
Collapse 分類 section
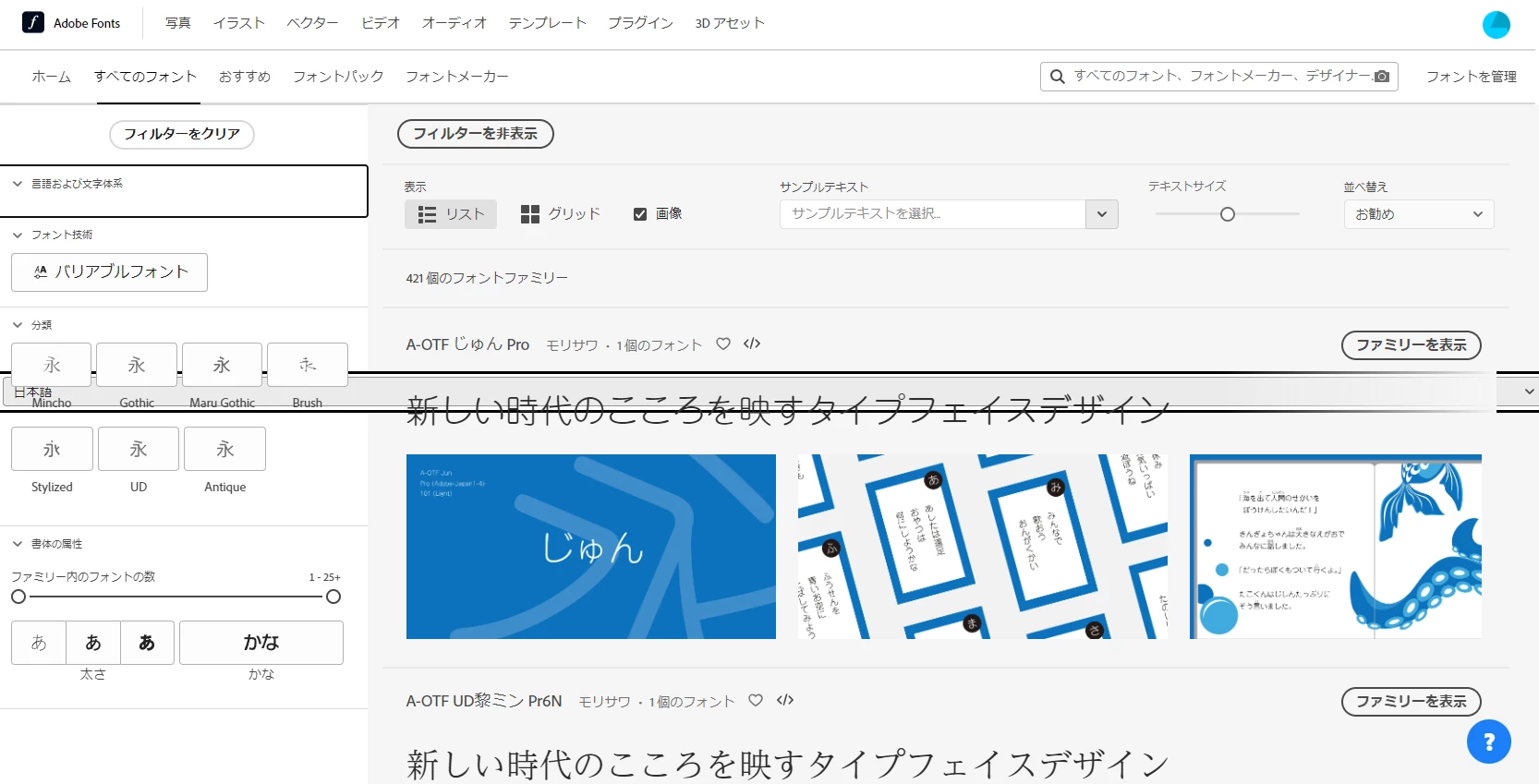tap(18, 325)
